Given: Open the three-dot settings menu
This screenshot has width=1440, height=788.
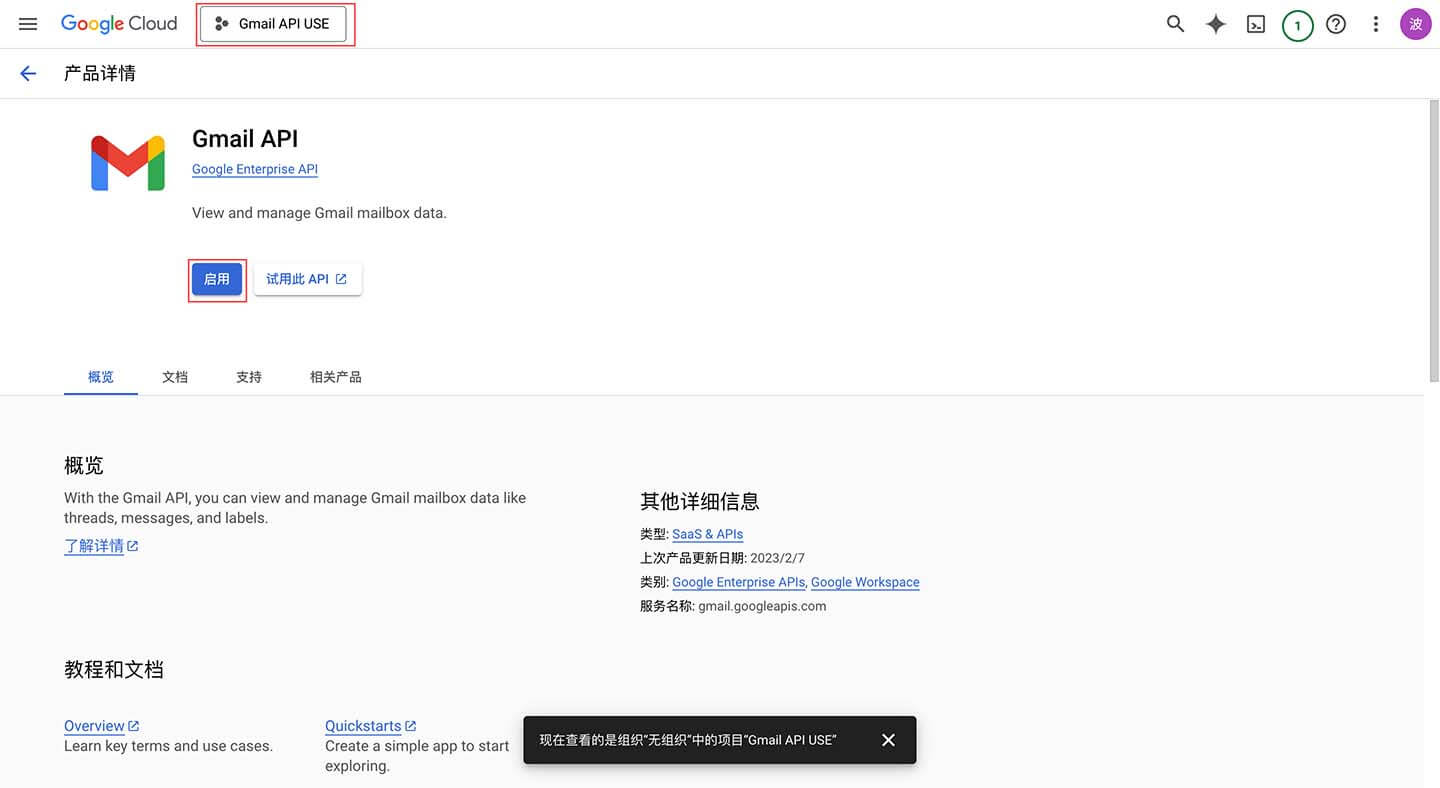Looking at the screenshot, I should [1376, 24].
